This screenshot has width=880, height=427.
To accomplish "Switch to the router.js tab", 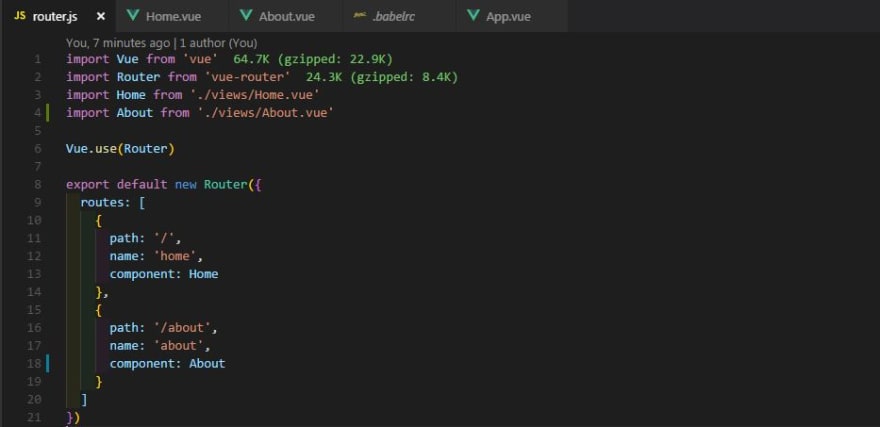I will coord(58,16).
